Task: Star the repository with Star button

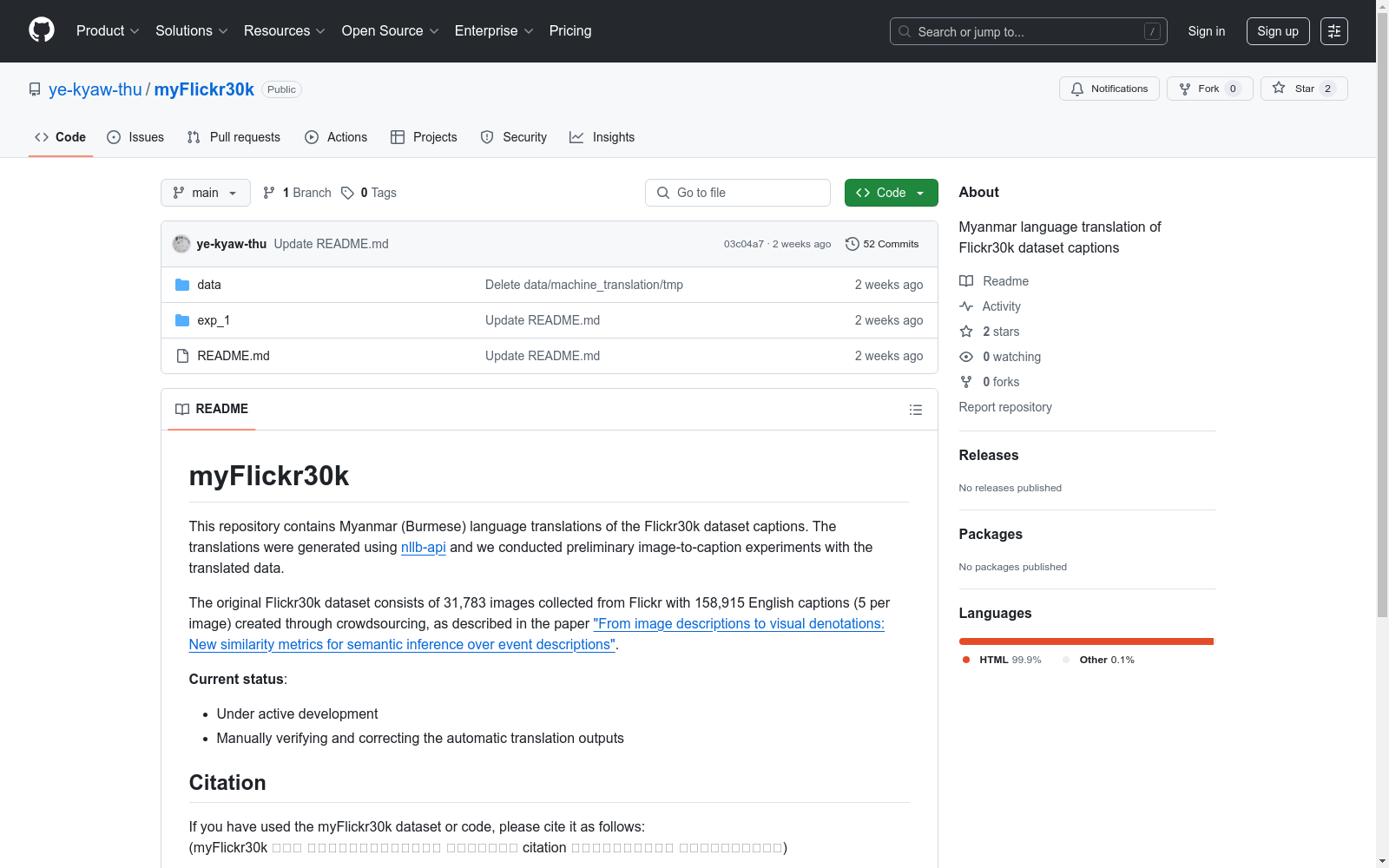Action: 1304,89
